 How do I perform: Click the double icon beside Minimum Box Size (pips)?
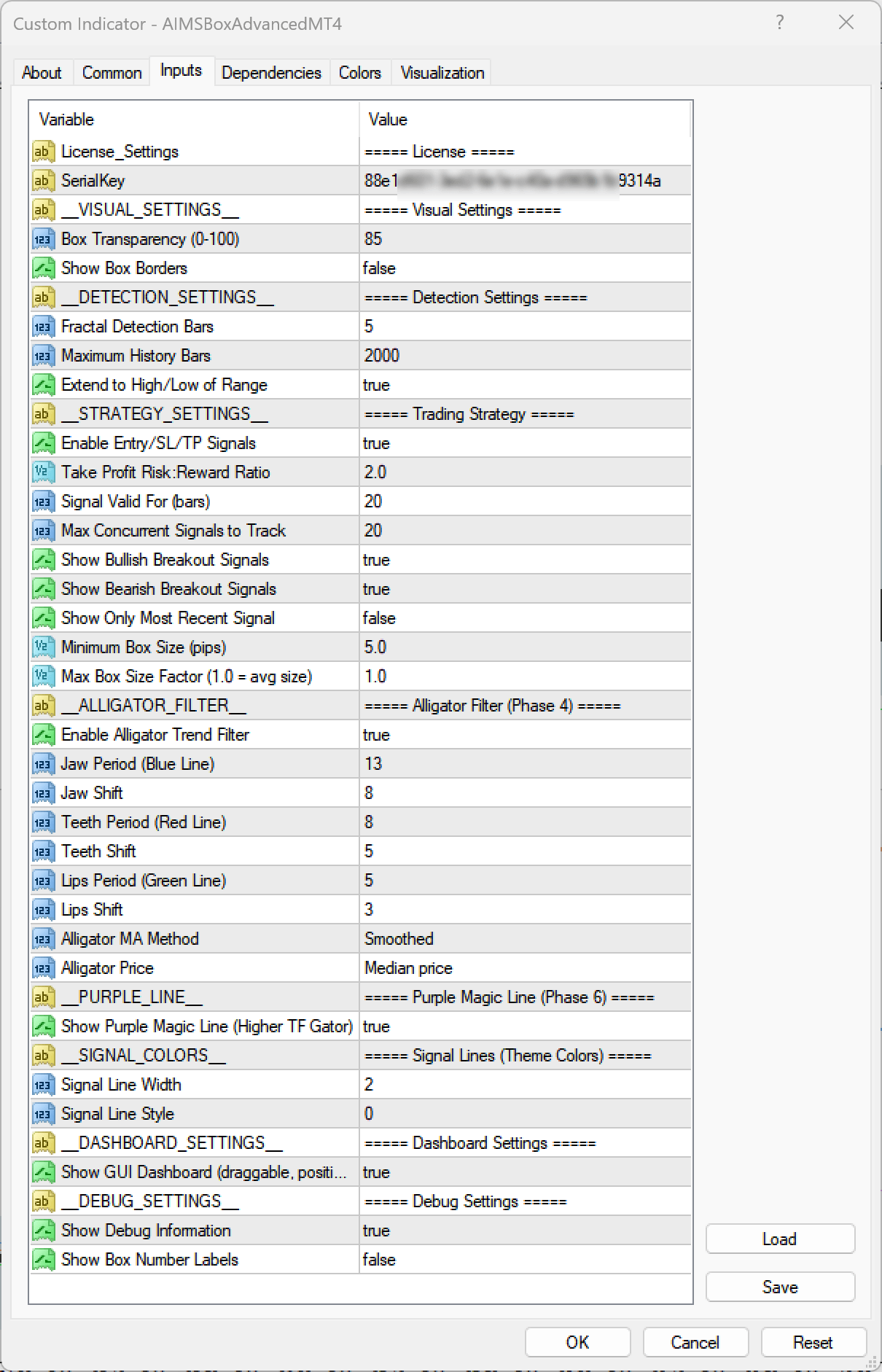44,647
